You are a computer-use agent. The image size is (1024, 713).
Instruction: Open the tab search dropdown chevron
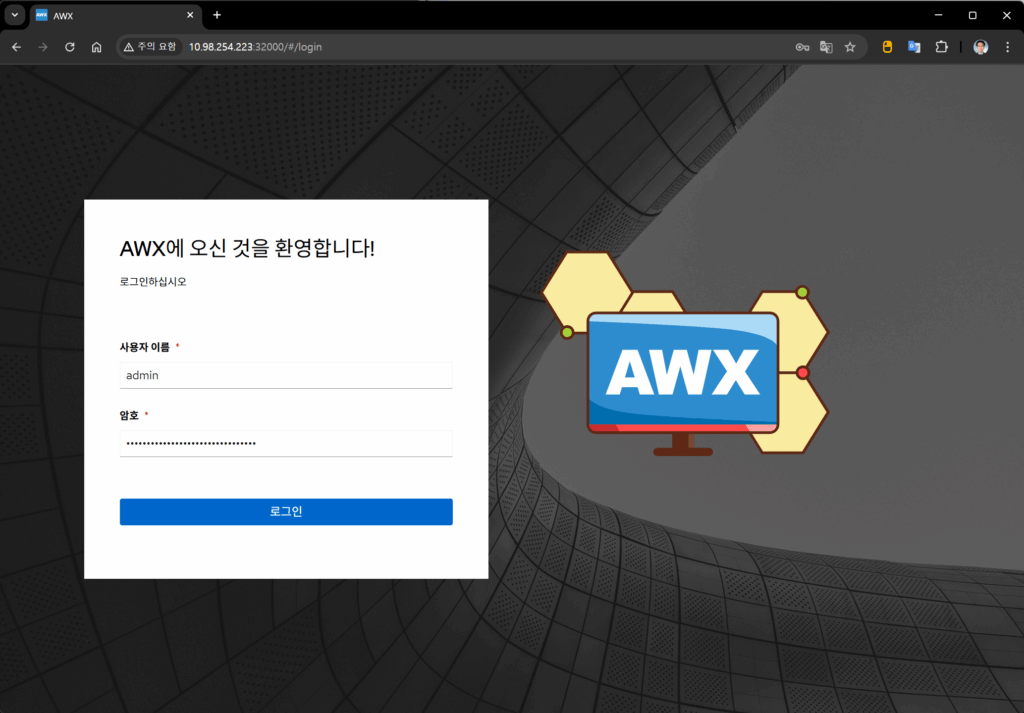(x=14, y=15)
